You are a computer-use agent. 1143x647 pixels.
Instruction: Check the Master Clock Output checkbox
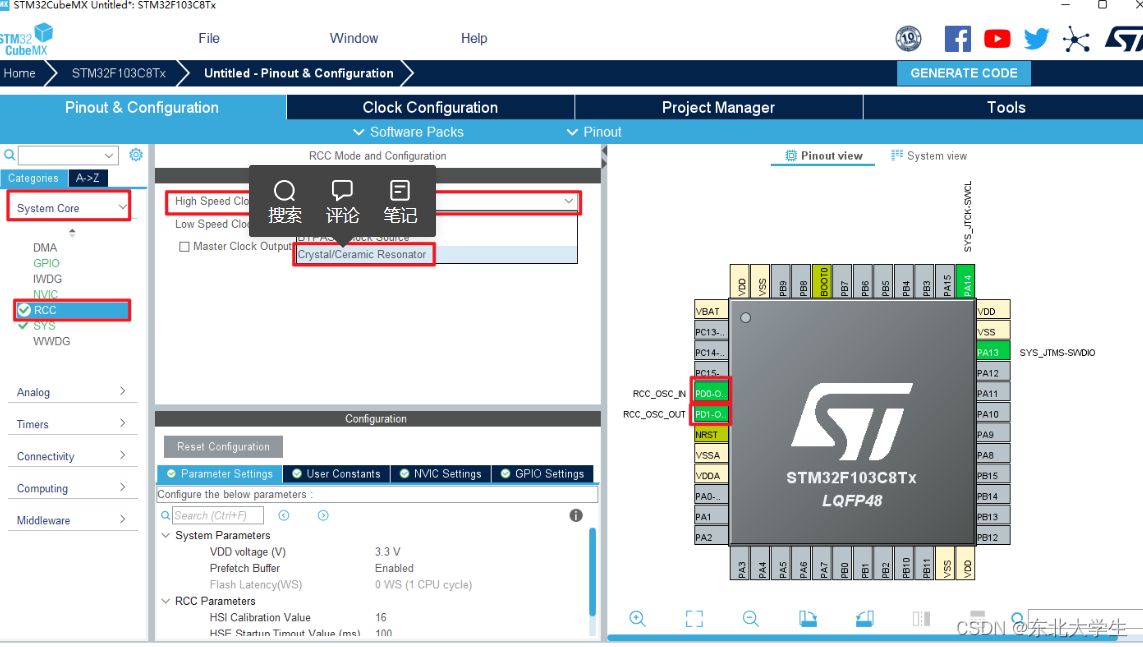pos(184,246)
